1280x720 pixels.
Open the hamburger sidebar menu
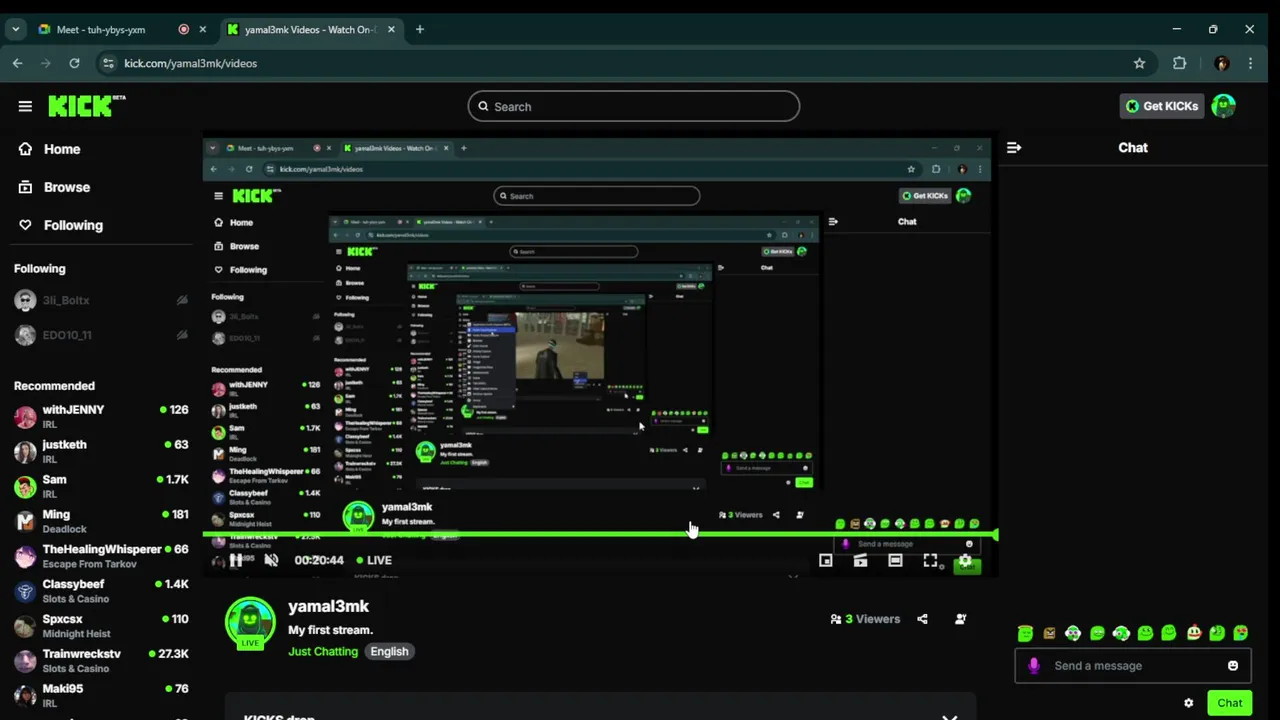pos(25,106)
